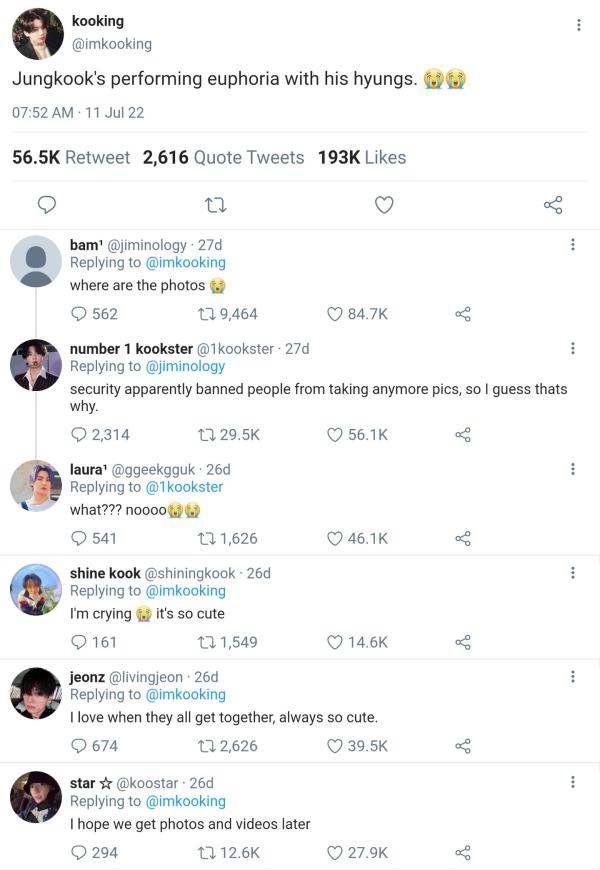The image size is (600, 870).
Task: Retweet number 1 kookster's security reply
Action: 209,435
